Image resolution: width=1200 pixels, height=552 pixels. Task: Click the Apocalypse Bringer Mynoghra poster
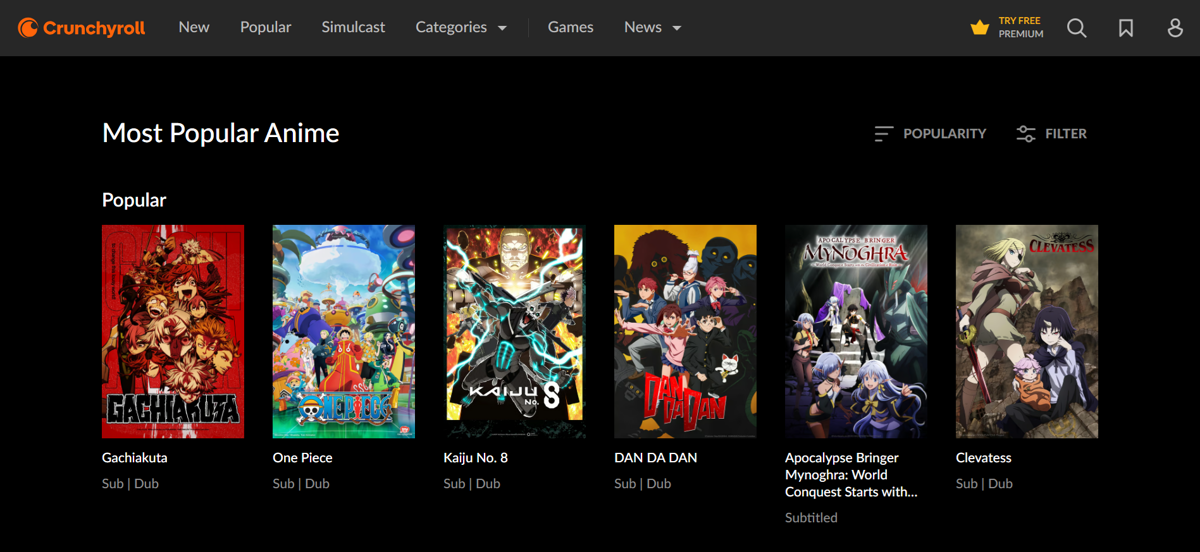856,332
